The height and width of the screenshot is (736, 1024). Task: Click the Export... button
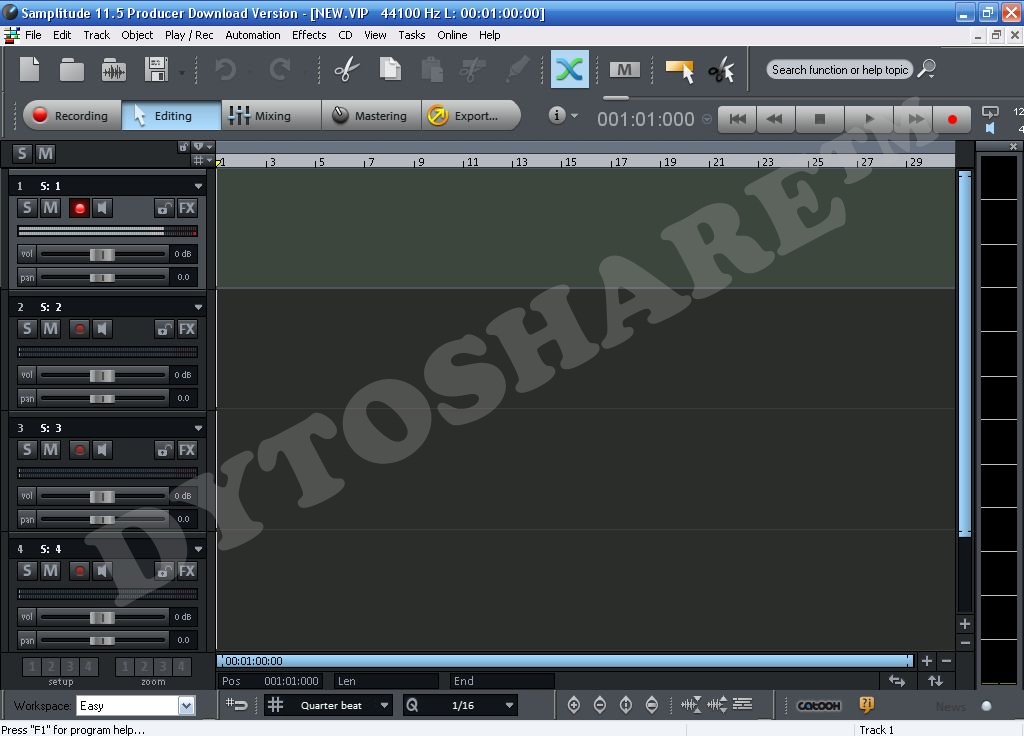coord(471,116)
